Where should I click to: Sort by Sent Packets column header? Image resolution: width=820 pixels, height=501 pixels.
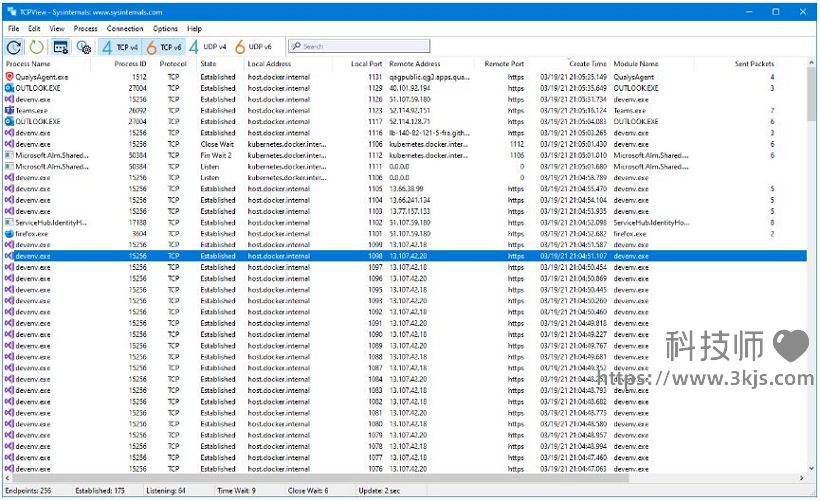pyautogui.click(x=754, y=64)
